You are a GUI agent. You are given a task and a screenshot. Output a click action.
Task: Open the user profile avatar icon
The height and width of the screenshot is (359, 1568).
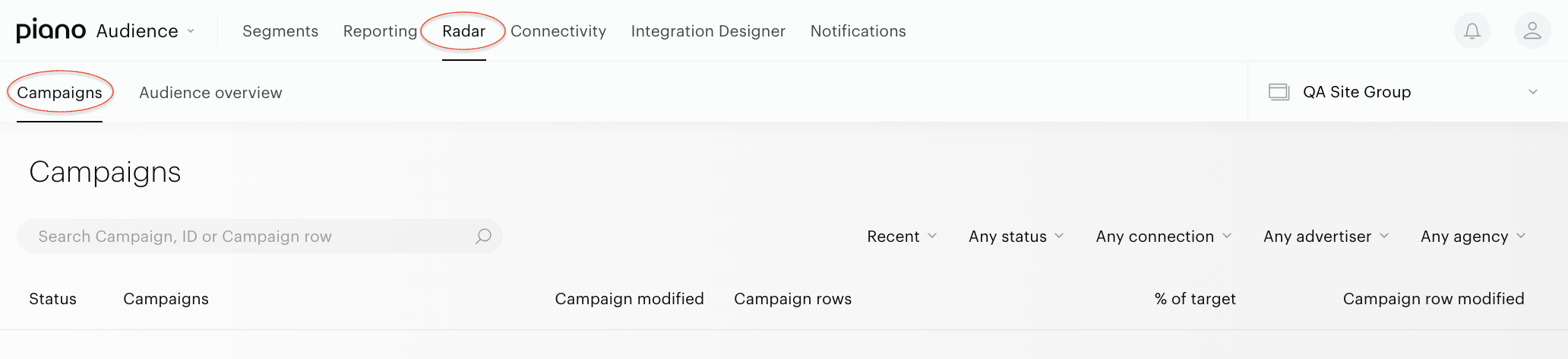[1532, 30]
